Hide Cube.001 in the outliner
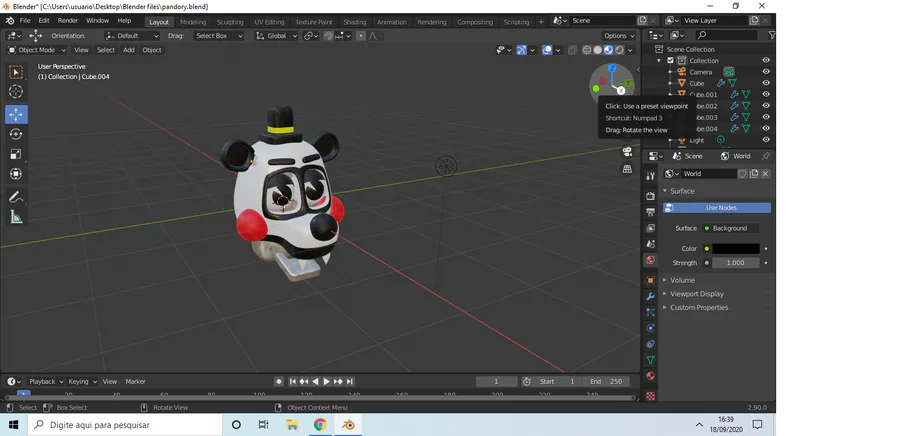Image resolution: width=900 pixels, height=436 pixels. [766, 94]
